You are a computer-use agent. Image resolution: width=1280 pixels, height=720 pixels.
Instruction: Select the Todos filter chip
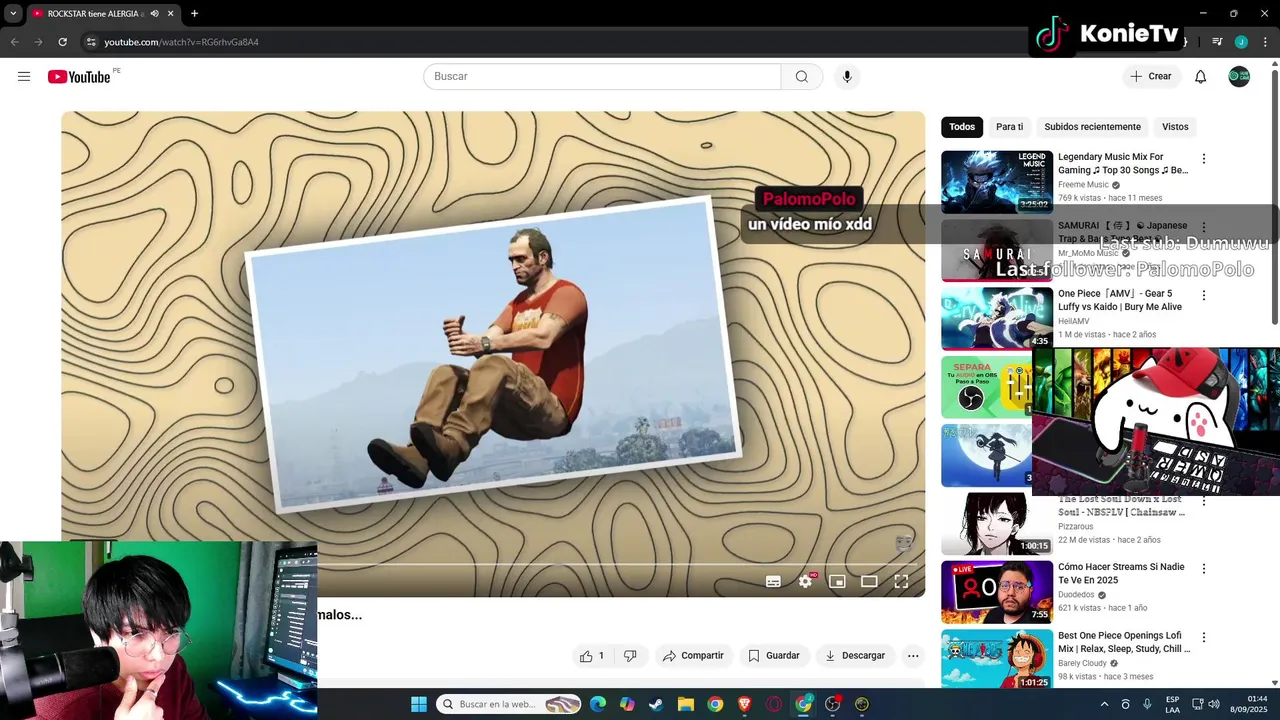[962, 127]
